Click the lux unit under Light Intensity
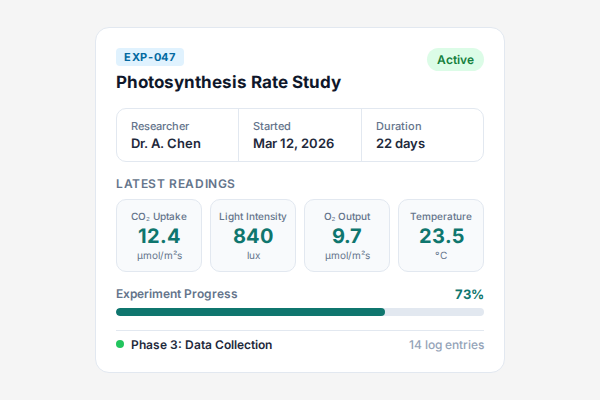The width and height of the screenshot is (600, 400). (253, 256)
